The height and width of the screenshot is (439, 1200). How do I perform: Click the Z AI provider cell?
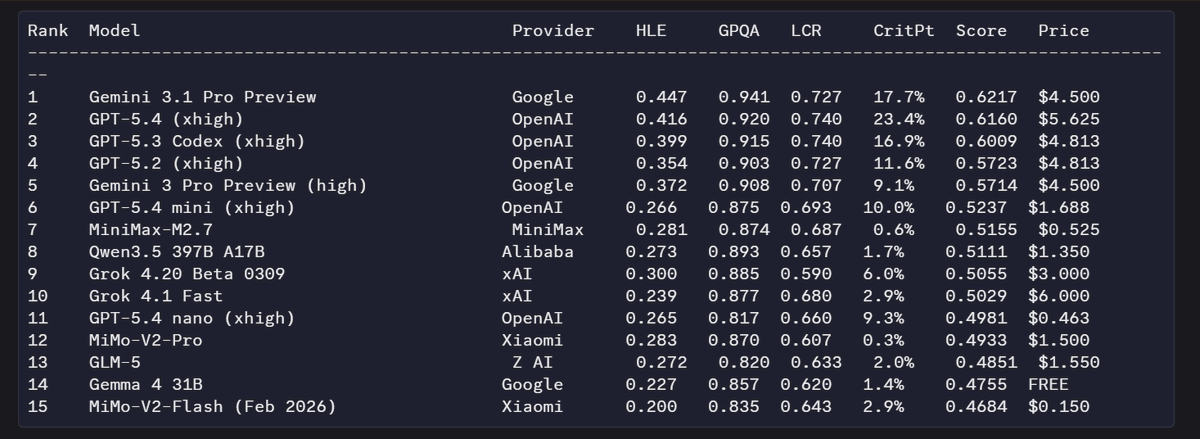[533, 362]
